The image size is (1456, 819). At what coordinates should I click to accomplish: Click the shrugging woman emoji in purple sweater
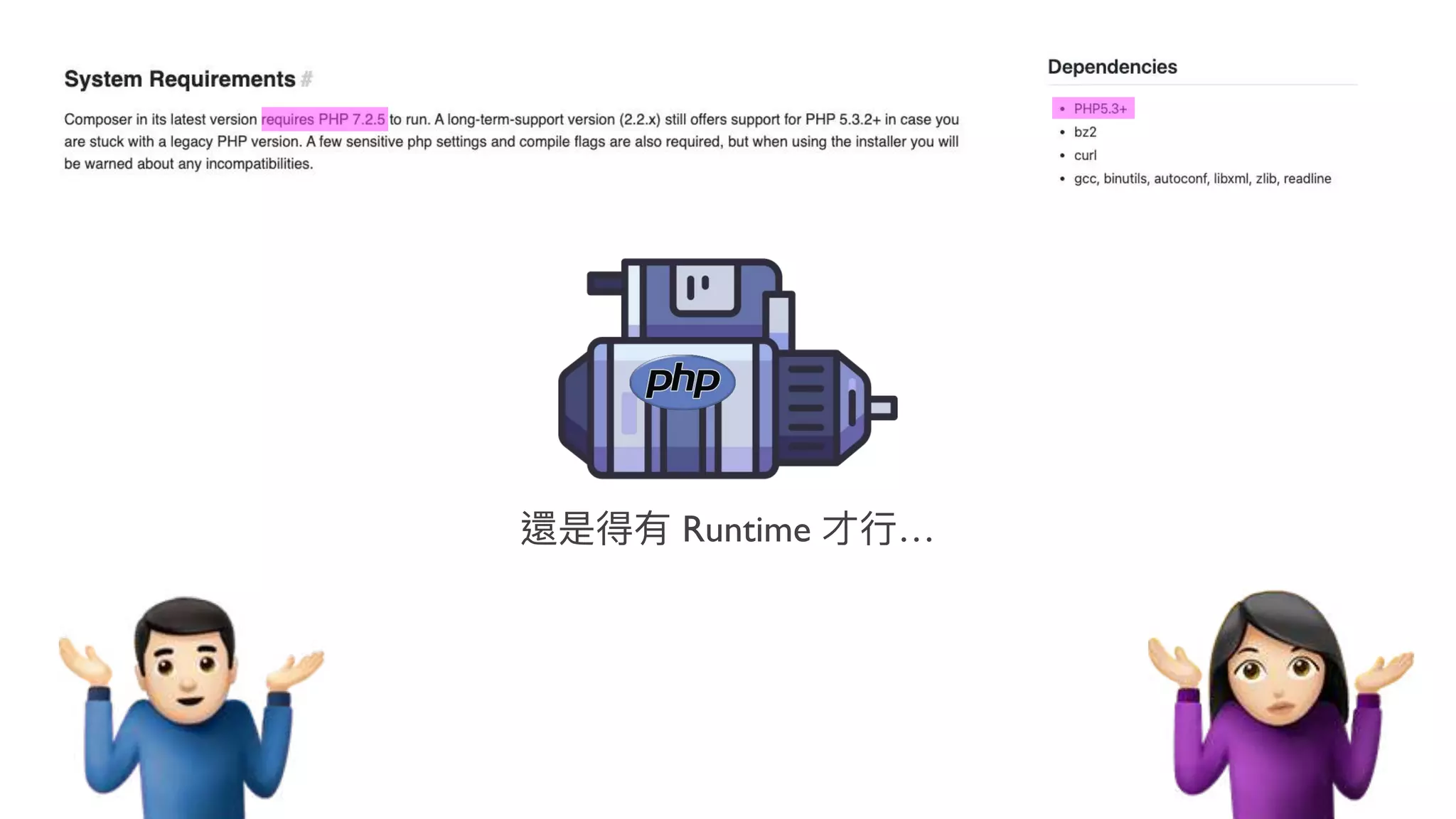point(1280,705)
